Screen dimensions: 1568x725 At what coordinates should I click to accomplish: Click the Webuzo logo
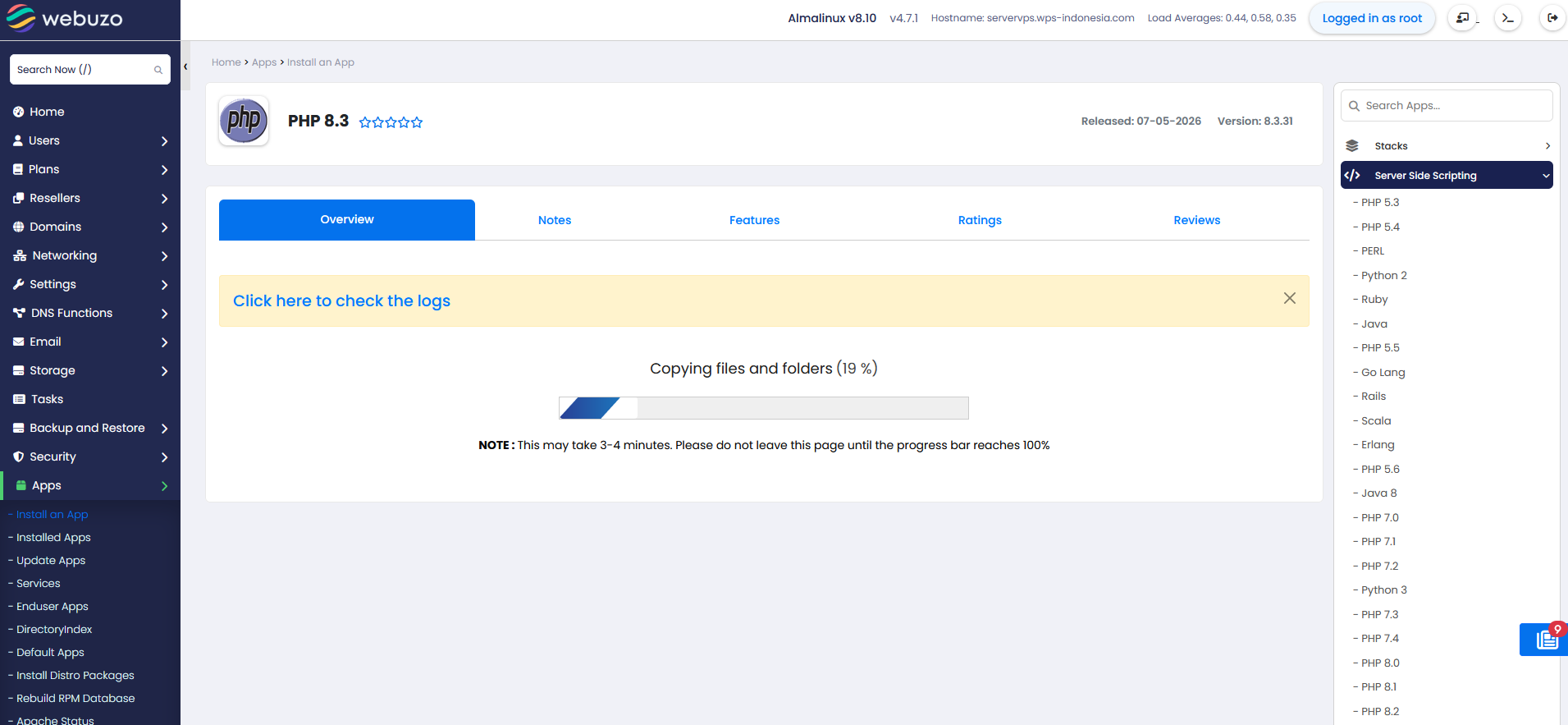pos(64,18)
